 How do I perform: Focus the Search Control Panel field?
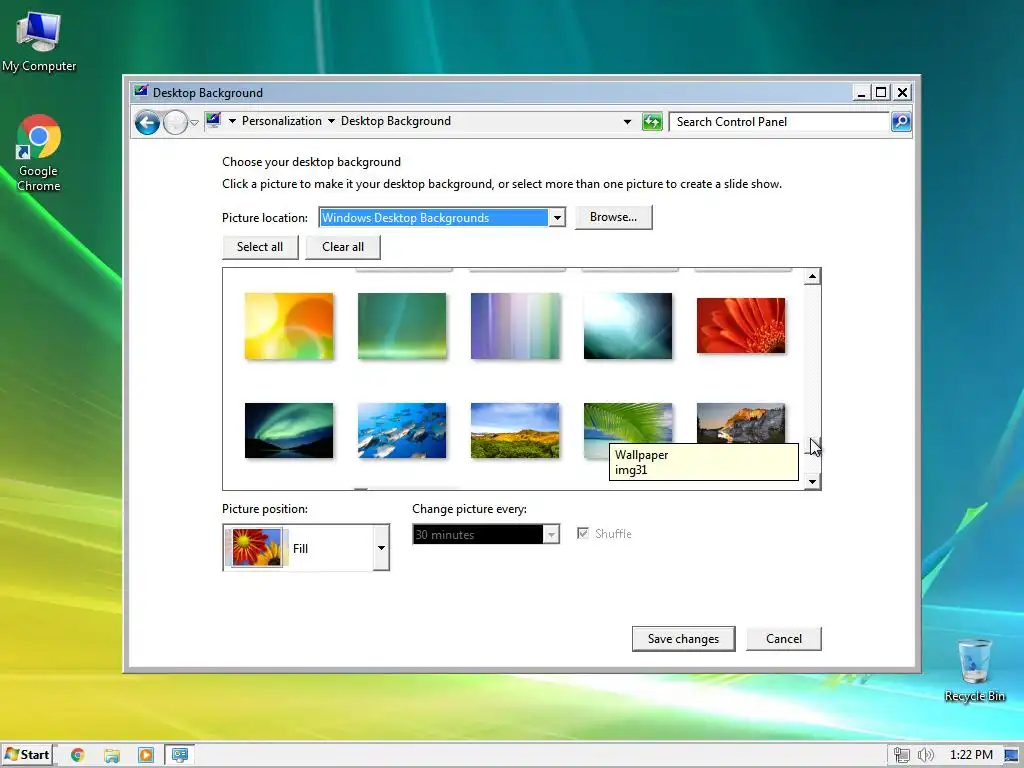tap(779, 122)
